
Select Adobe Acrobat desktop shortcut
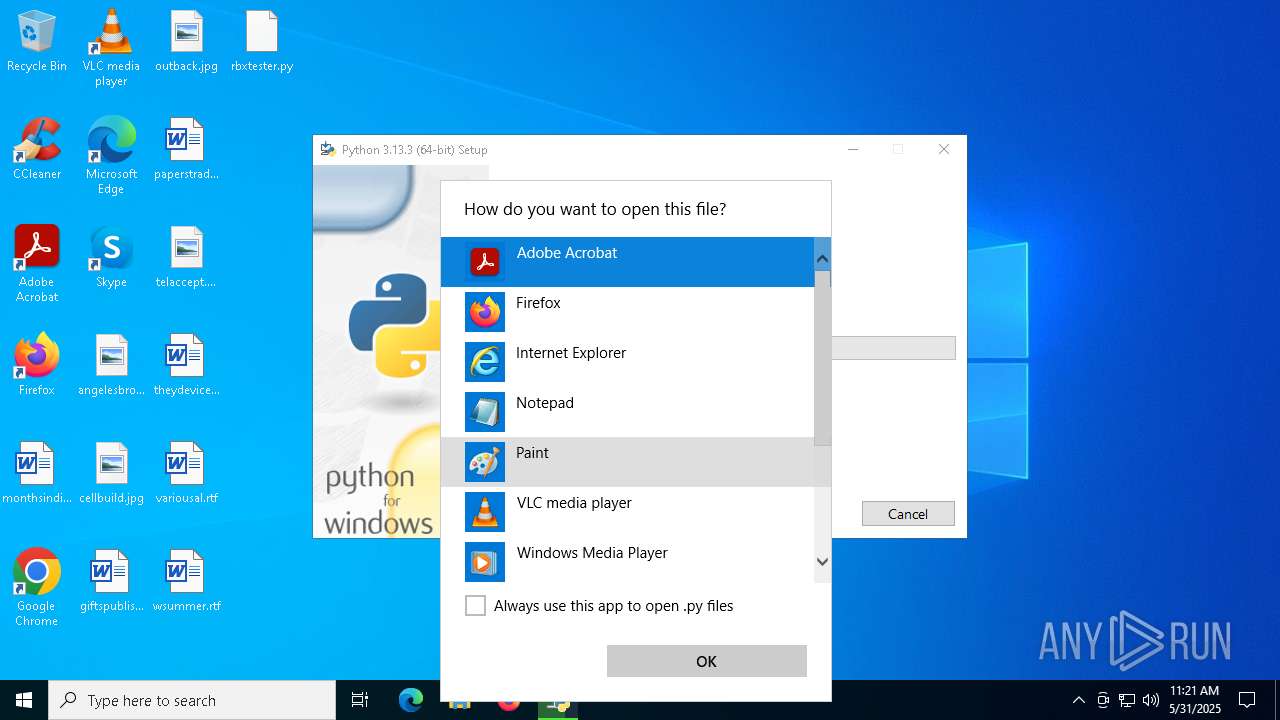tap(37, 264)
